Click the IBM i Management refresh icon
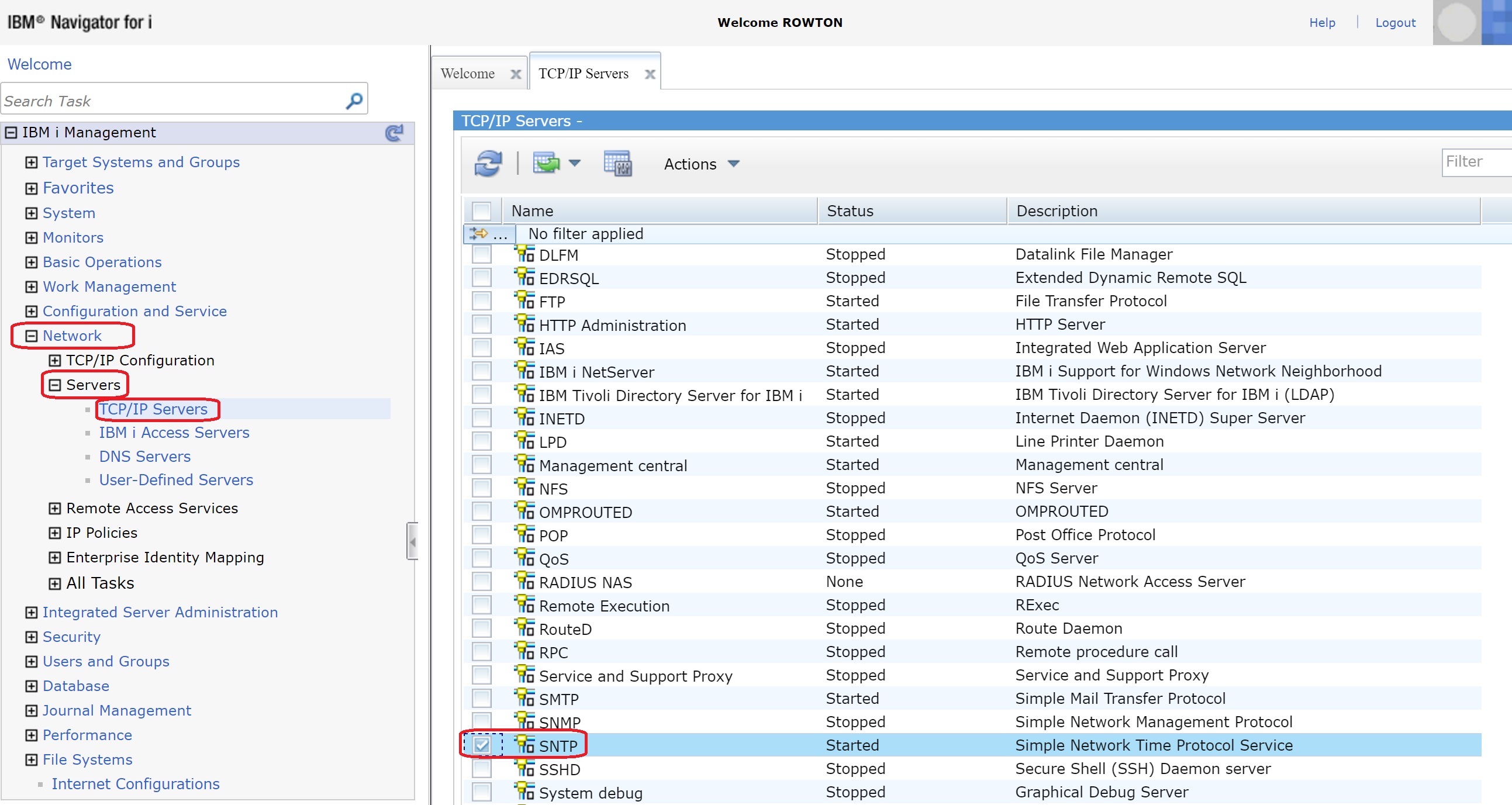This screenshot has width=1512, height=805. pos(394,133)
